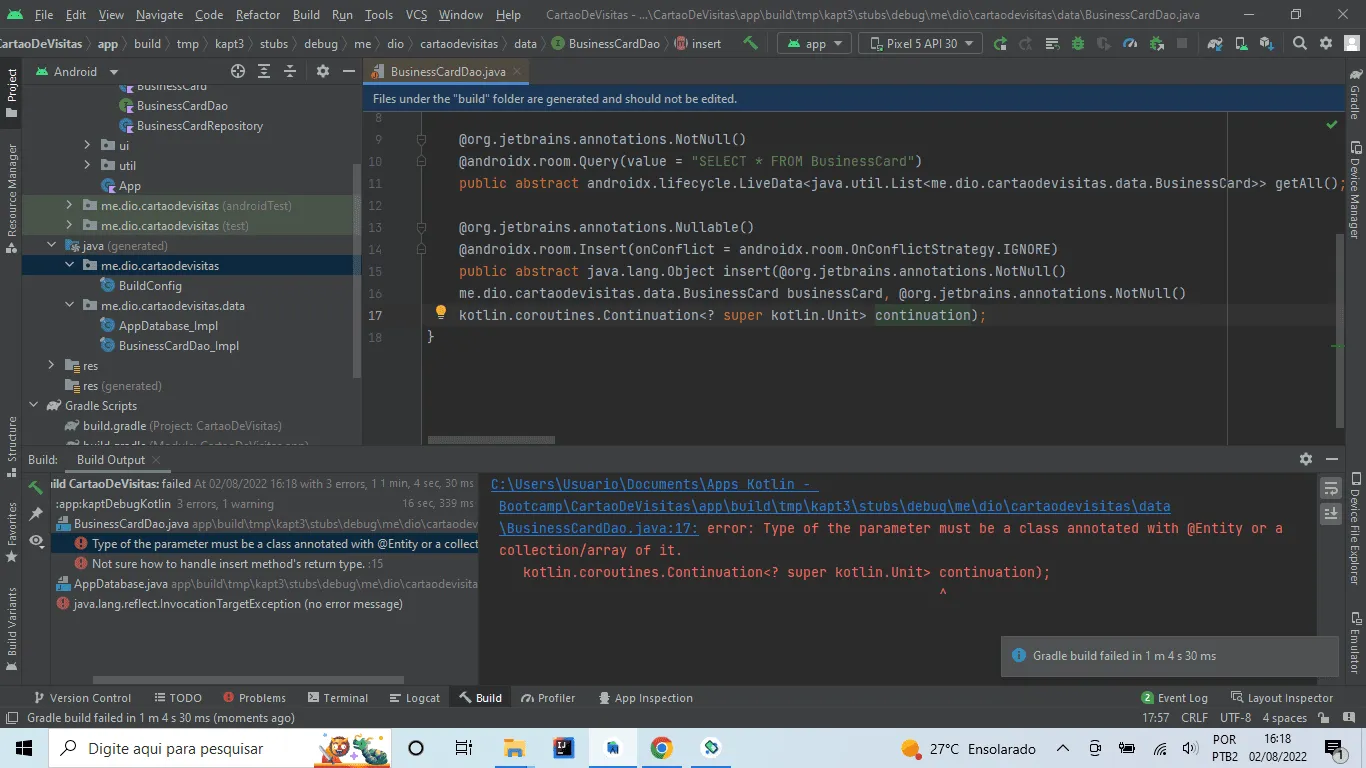Click the Gradle build failed notification balloon
1366x768 pixels.
pyautogui.click(x=1169, y=656)
